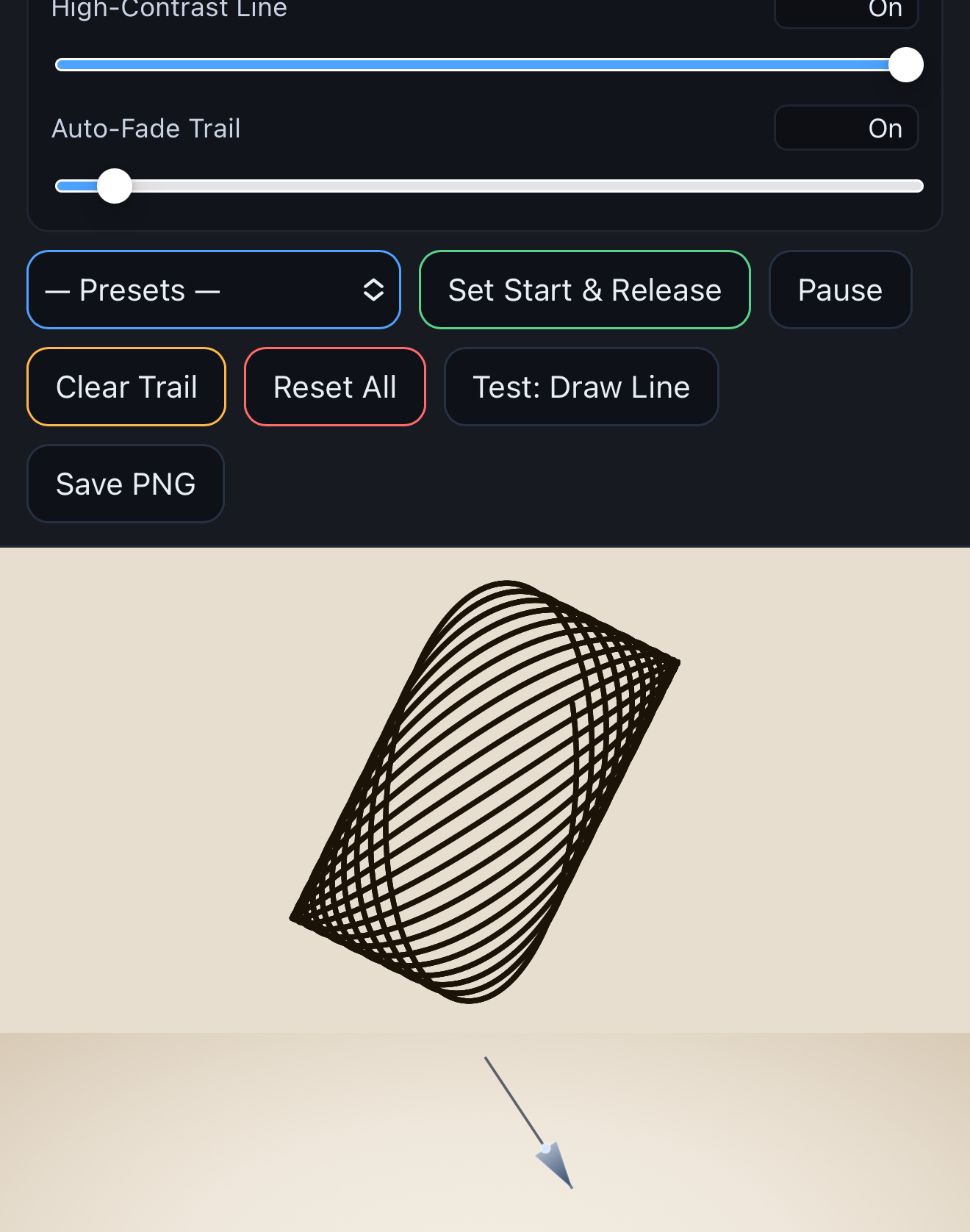The width and height of the screenshot is (970, 1232).
Task: Save the drawing as PNG
Action: (x=126, y=484)
